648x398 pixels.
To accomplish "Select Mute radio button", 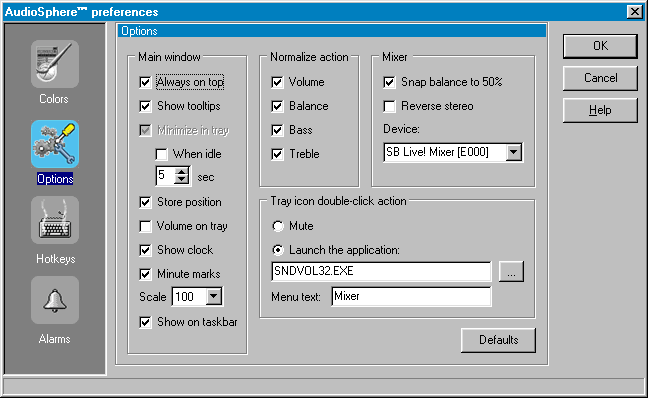I will (278, 226).
